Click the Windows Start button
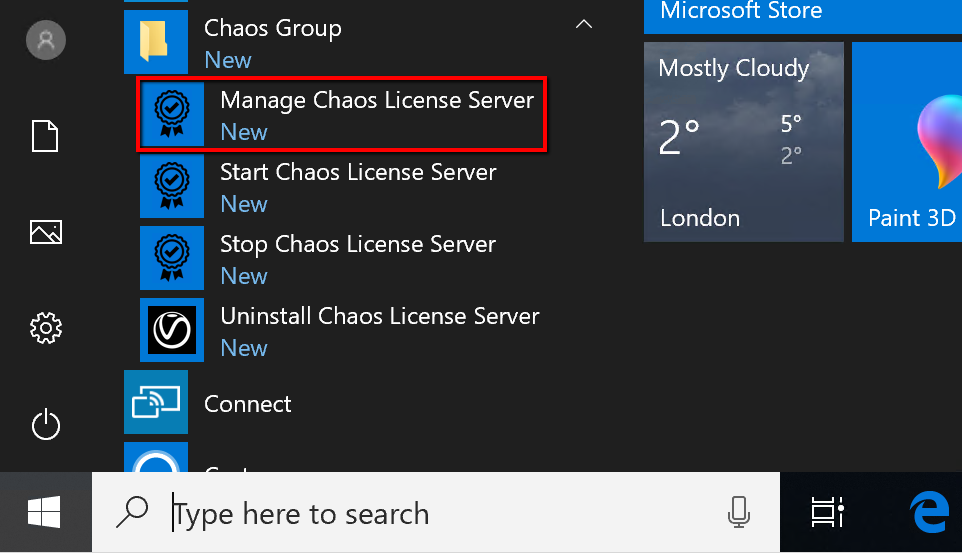Image resolution: width=962 pixels, height=553 pixels. pos(45,513)
